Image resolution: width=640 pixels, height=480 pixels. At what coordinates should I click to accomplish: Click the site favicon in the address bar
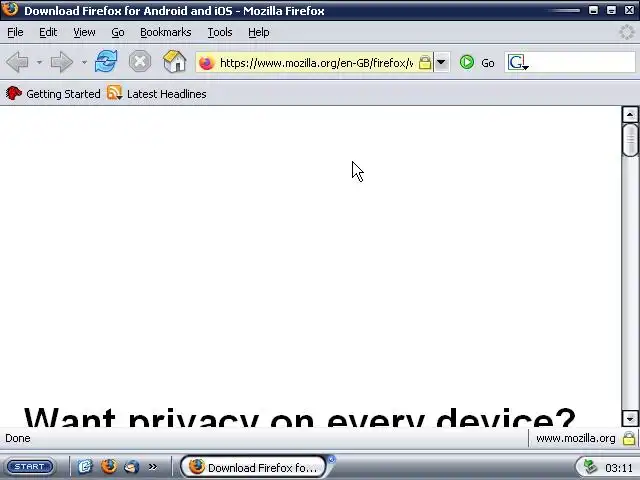click(x=207, y=63)
